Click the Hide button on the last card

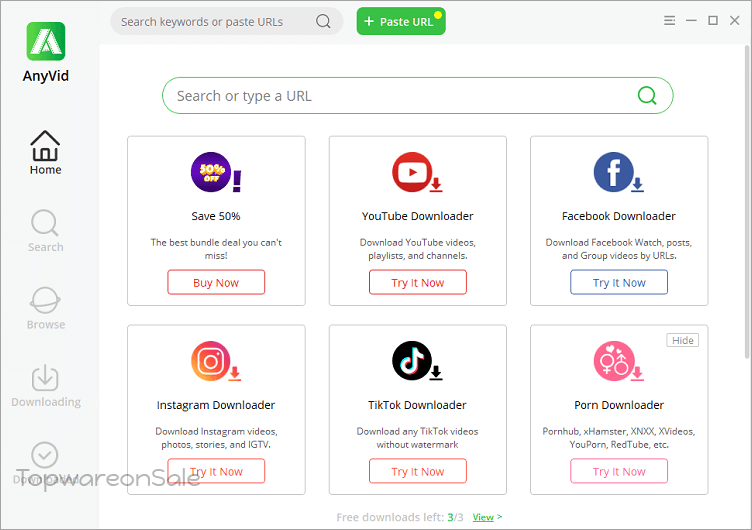(x=682, y=340)
